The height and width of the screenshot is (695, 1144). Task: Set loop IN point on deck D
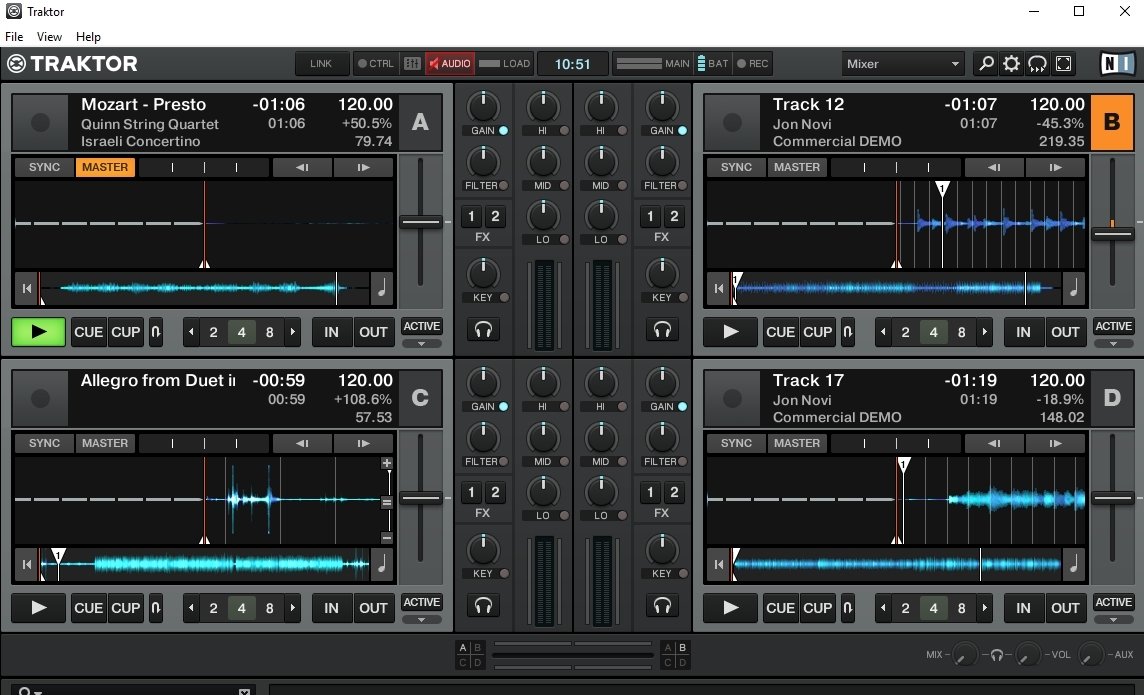1023,608
